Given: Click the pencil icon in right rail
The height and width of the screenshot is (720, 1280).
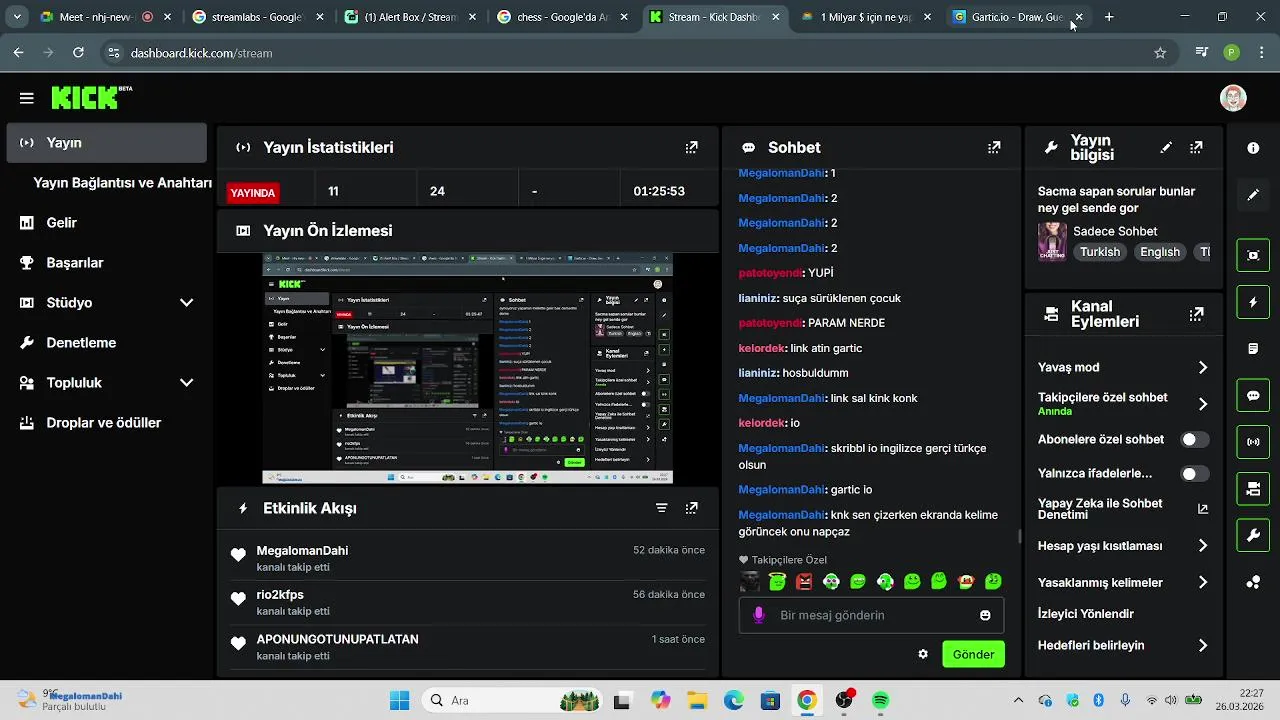Looking at the screenshot, I should (1253, 195).
